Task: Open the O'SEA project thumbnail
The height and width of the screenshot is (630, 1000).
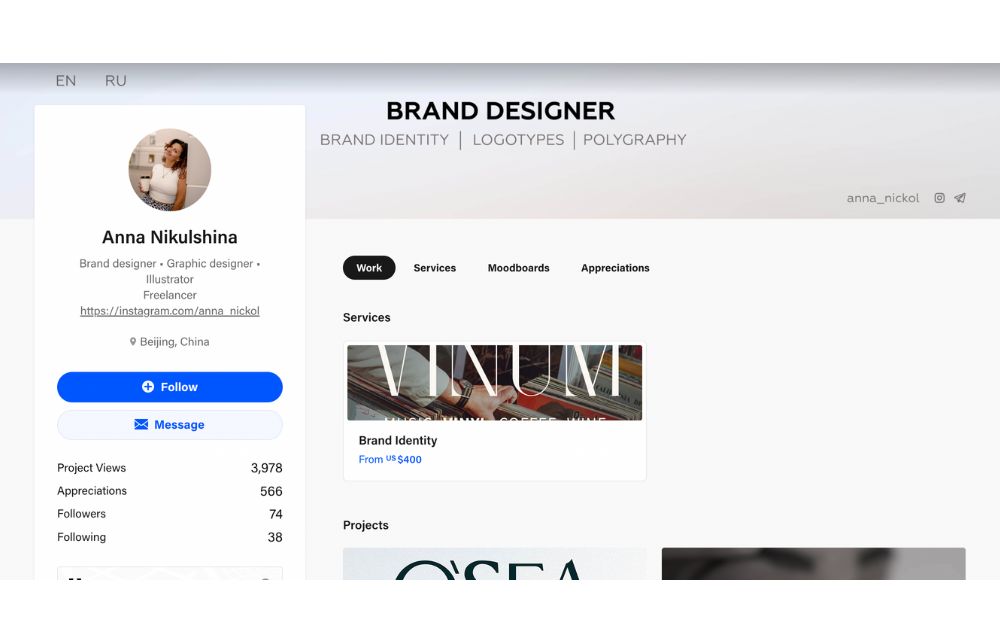Action: [x=494, y=564]
